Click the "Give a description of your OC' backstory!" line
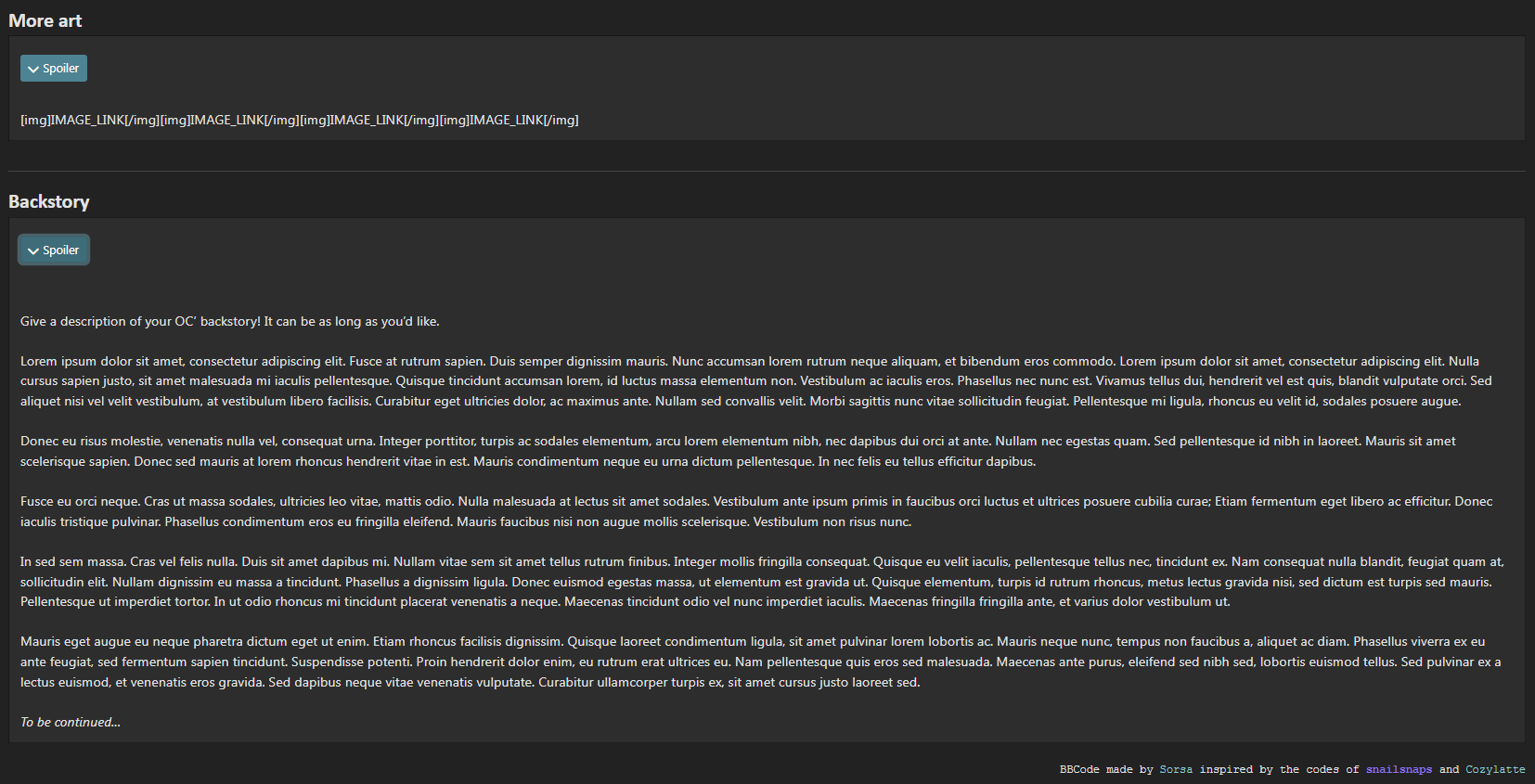The width and height of the screenshot is (1535, 784). coord(230,322)
